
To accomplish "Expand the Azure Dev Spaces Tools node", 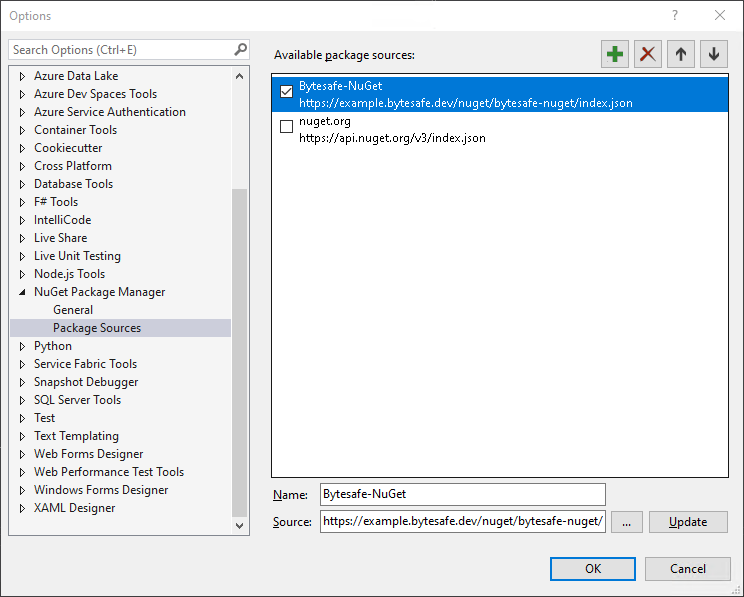I will click(x=22, y=94).
